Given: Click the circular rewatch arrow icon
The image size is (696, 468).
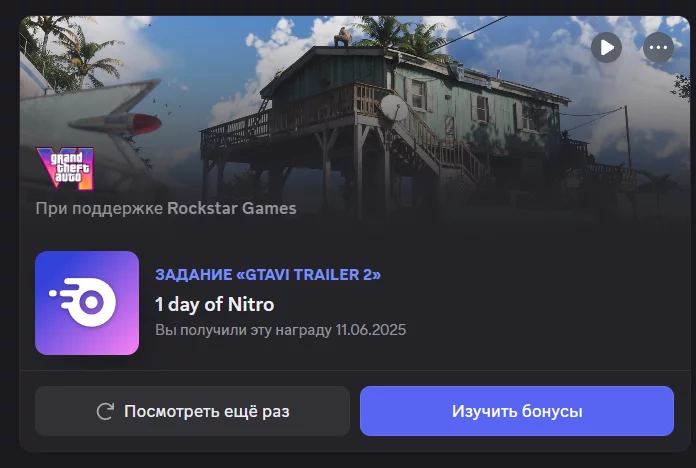Looking at the screenshot, I should 106,411.
